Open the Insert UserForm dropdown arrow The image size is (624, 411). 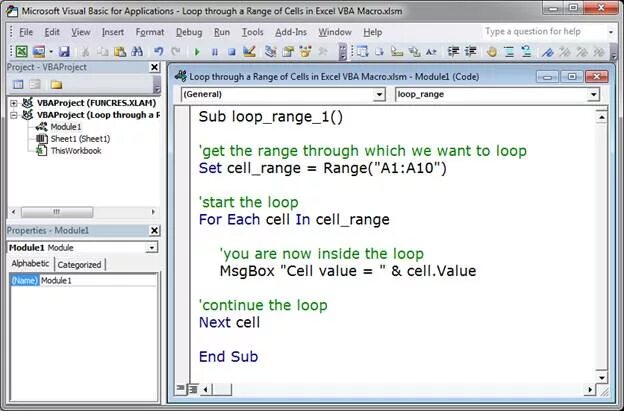[51, 52]
